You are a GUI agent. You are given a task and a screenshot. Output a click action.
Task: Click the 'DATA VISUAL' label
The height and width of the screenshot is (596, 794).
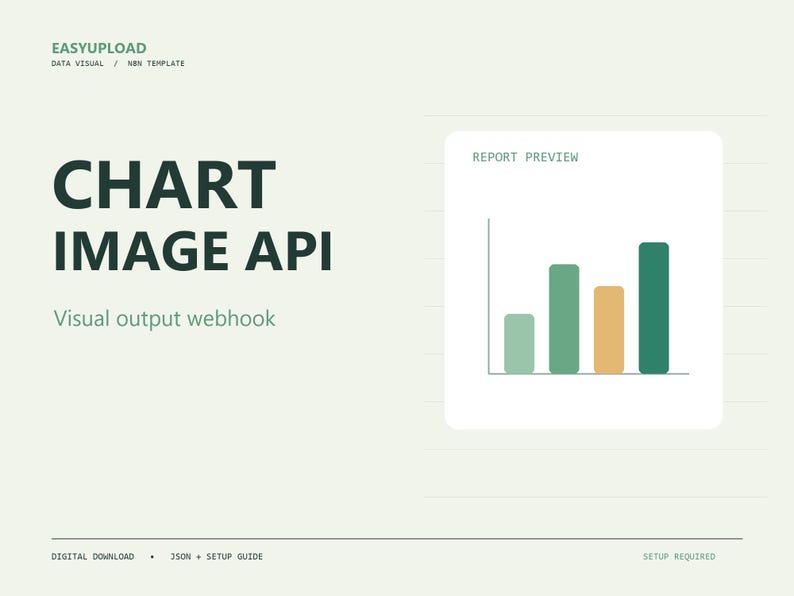tap(77, 63)
